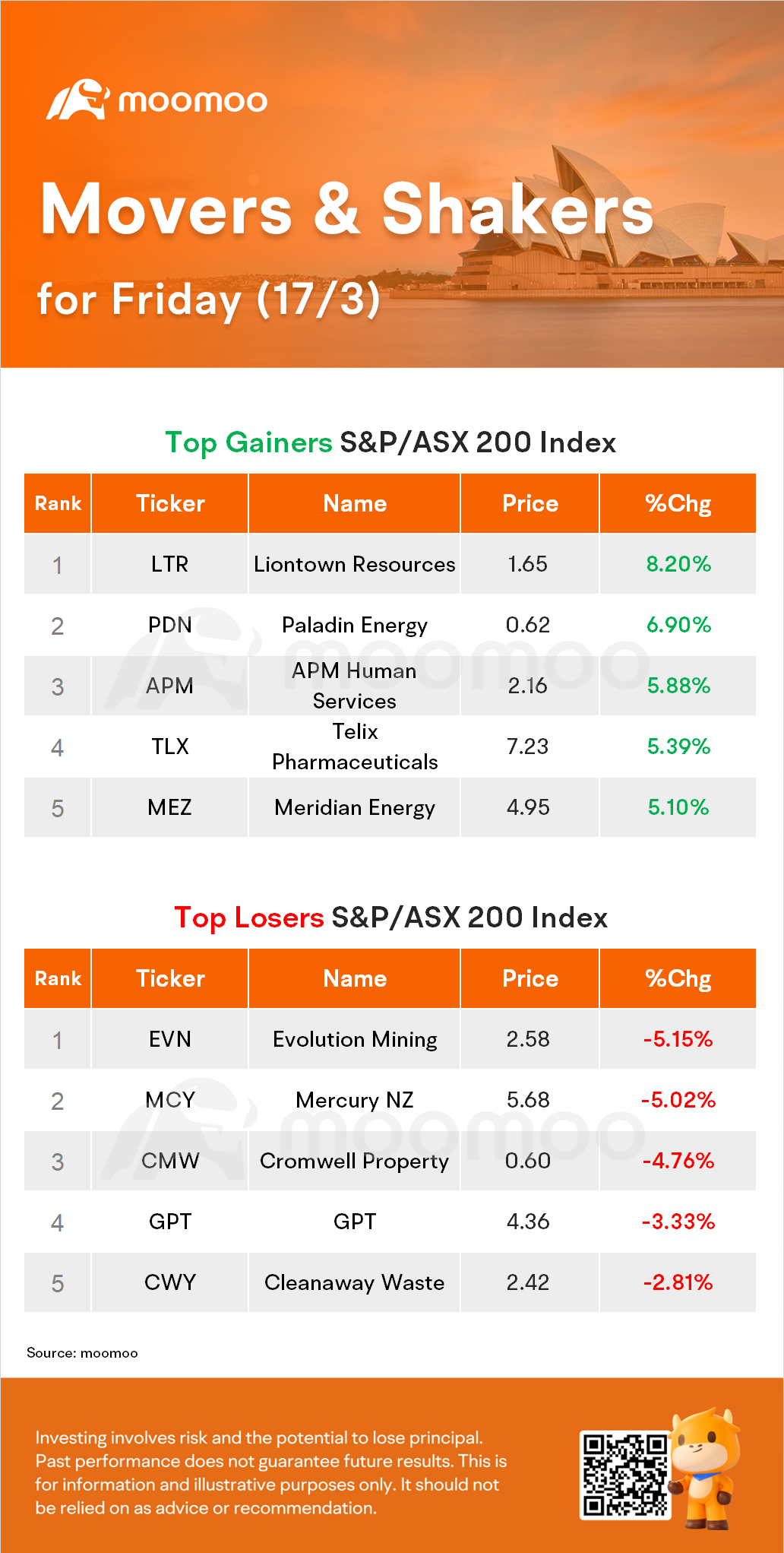Select the Meridian Energy row name

[x=355, y=807]
